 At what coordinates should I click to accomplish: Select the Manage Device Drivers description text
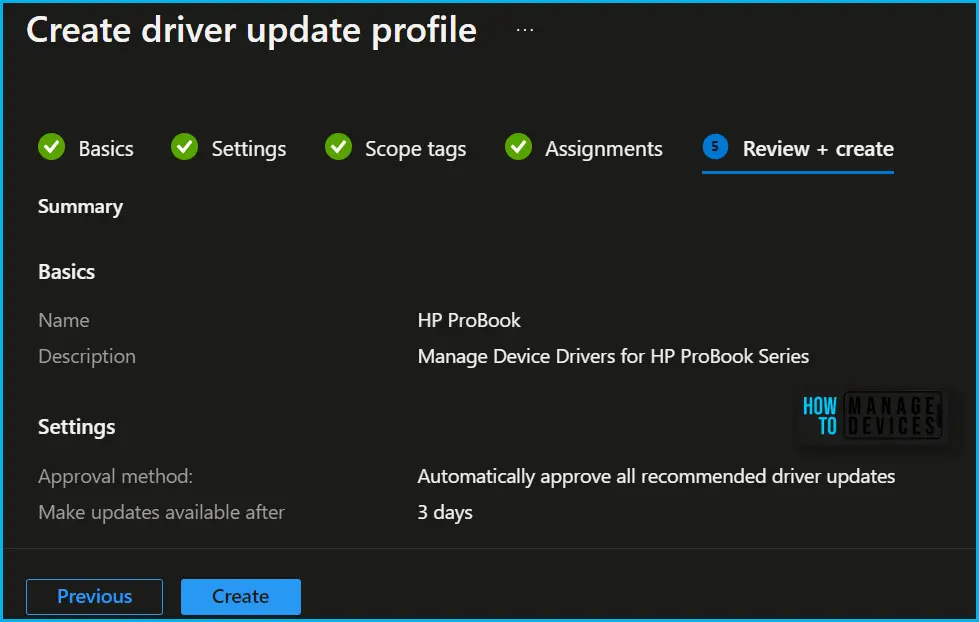tap(613, 357)
